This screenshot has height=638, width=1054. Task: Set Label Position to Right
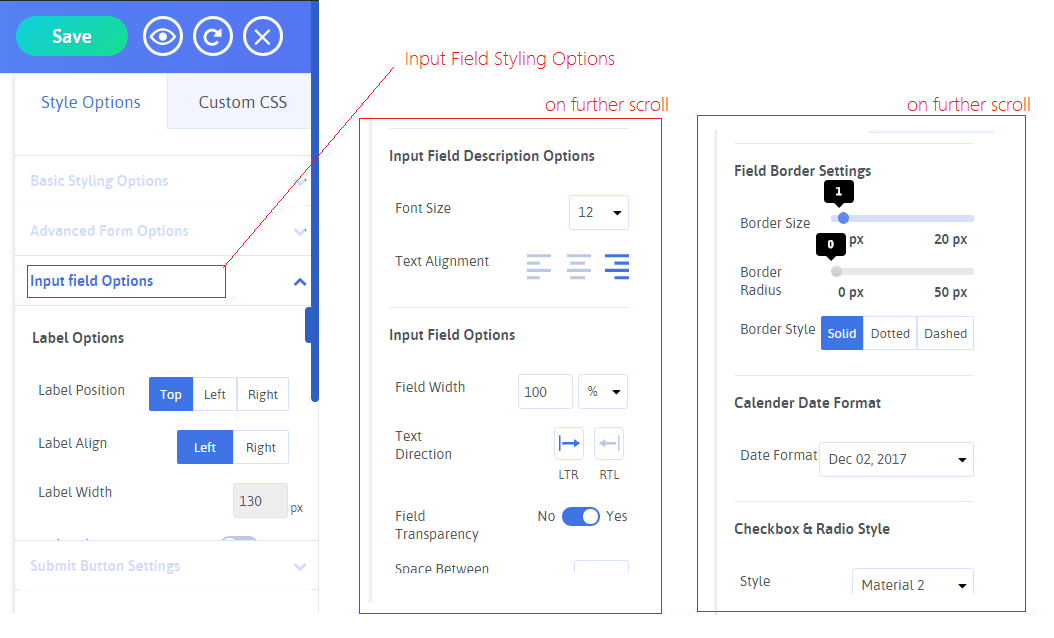click(263, 394)
